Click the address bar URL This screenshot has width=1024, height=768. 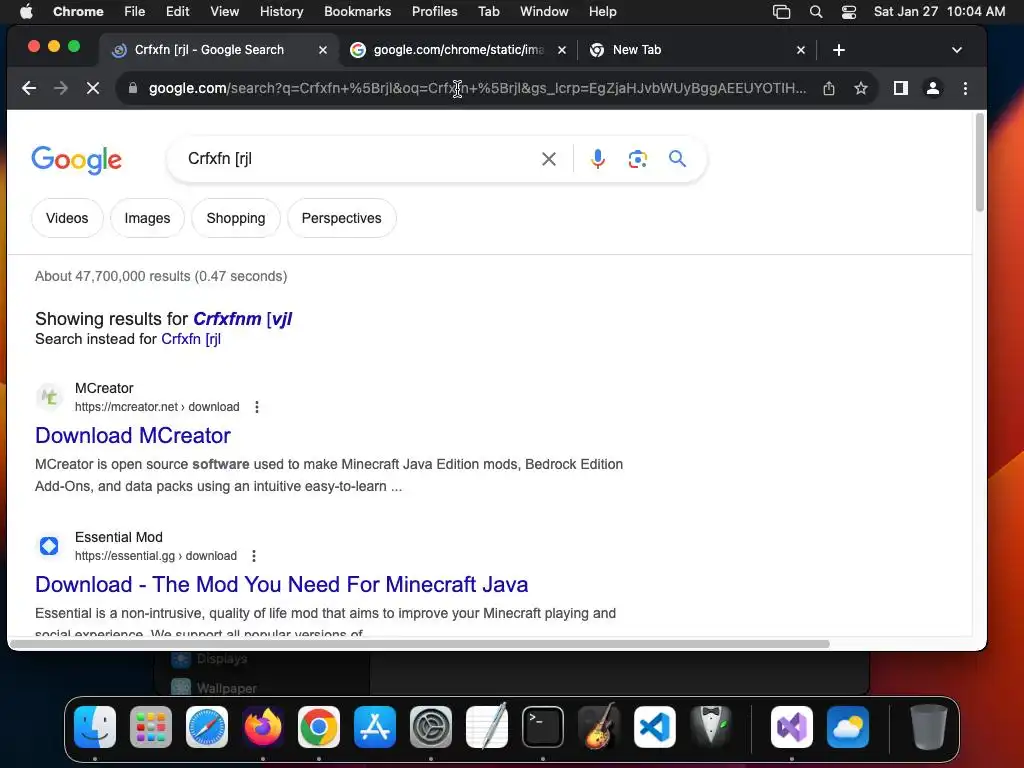pyautogui.click(x=477, y=88)
